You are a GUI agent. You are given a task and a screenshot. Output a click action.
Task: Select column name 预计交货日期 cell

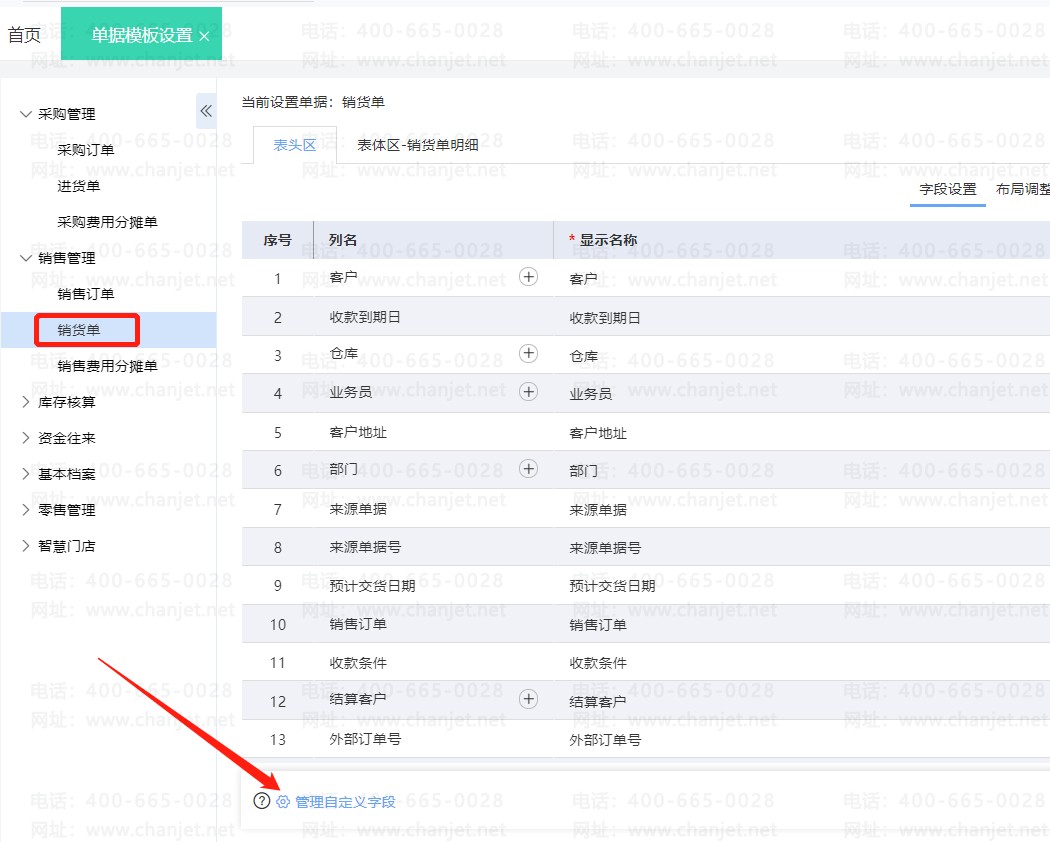point(372,585)
